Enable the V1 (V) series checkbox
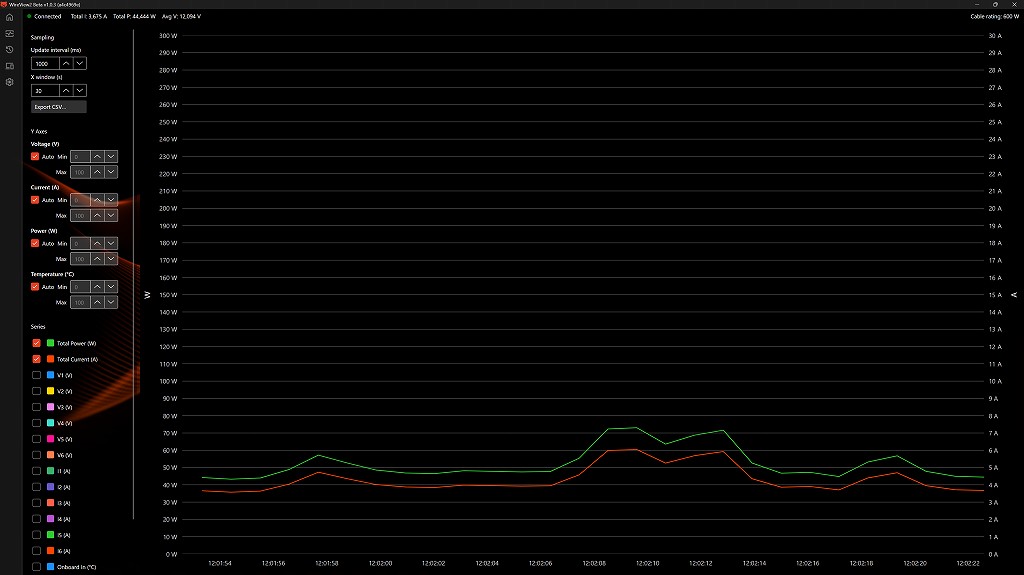Image resolution: width=1024 pixels, height=575 pixels. click(x=36, y=375)
